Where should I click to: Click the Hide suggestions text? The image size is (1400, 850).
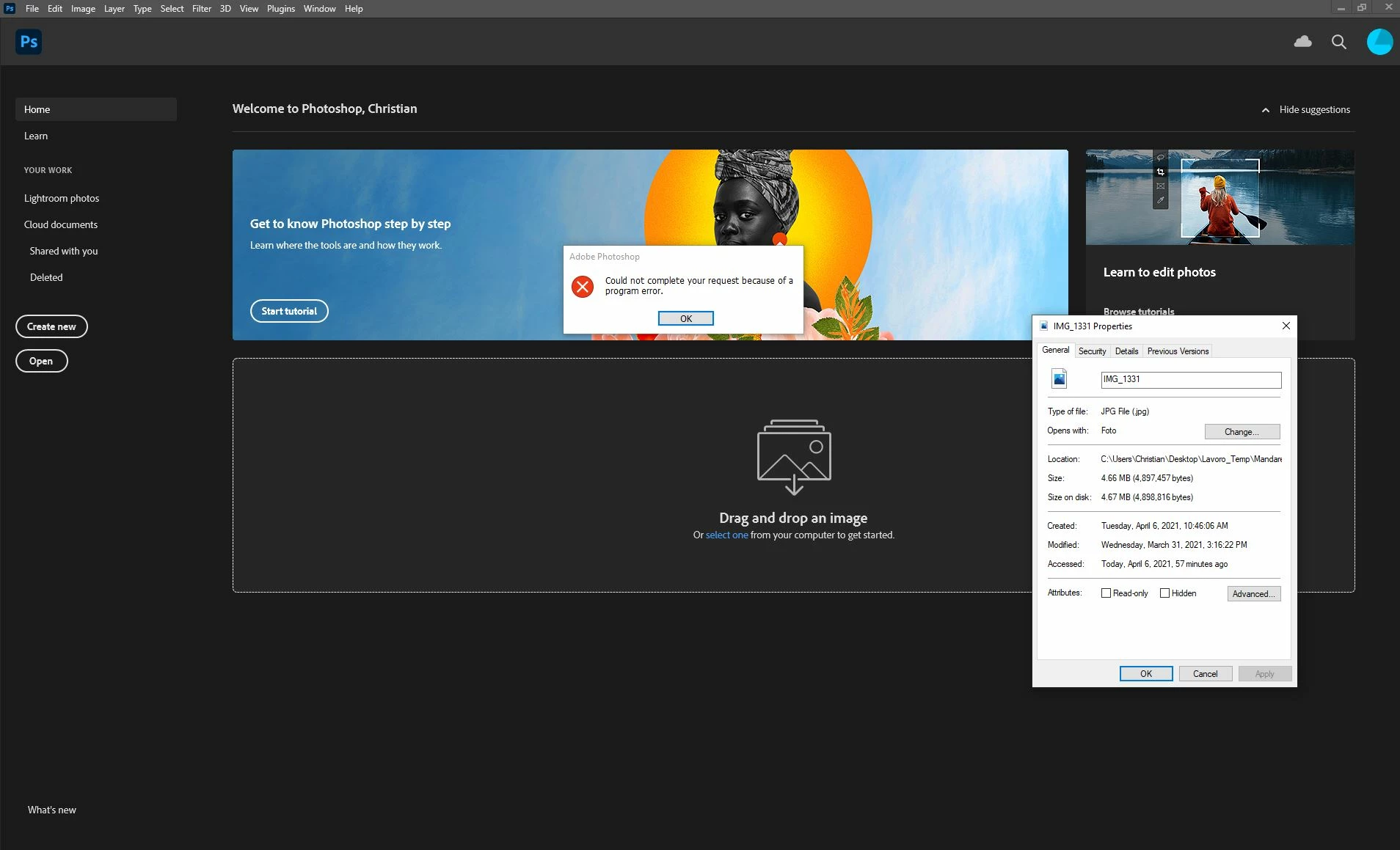(1314, 109)
